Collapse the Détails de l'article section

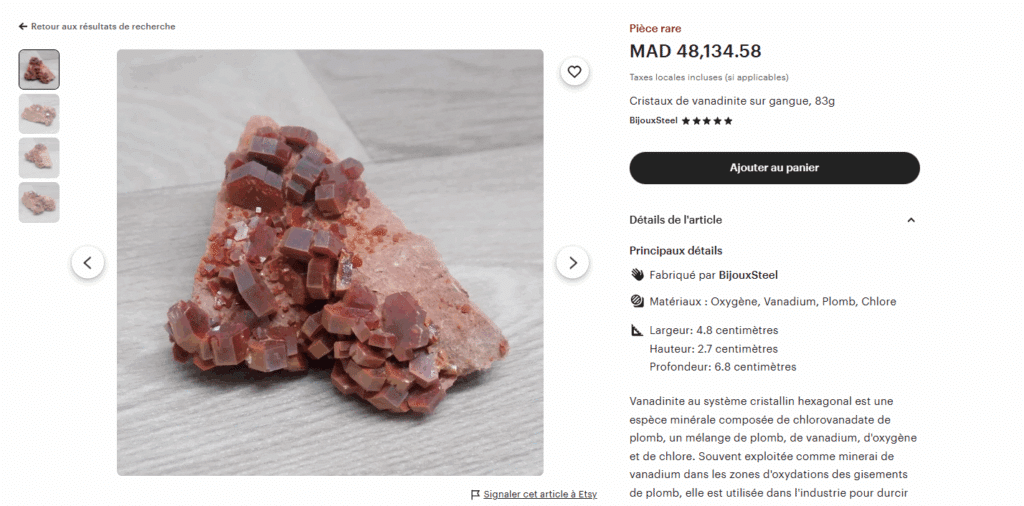coord(911,220)
